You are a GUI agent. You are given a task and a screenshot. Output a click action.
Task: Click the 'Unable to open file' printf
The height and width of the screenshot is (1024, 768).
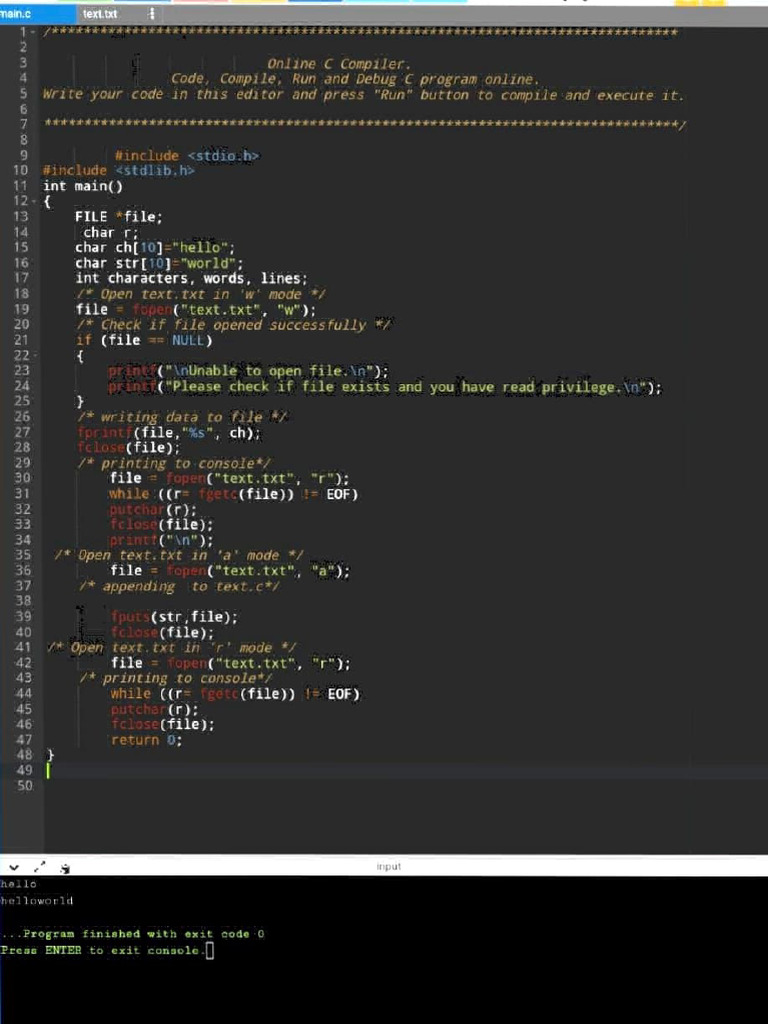pos(248,371)
